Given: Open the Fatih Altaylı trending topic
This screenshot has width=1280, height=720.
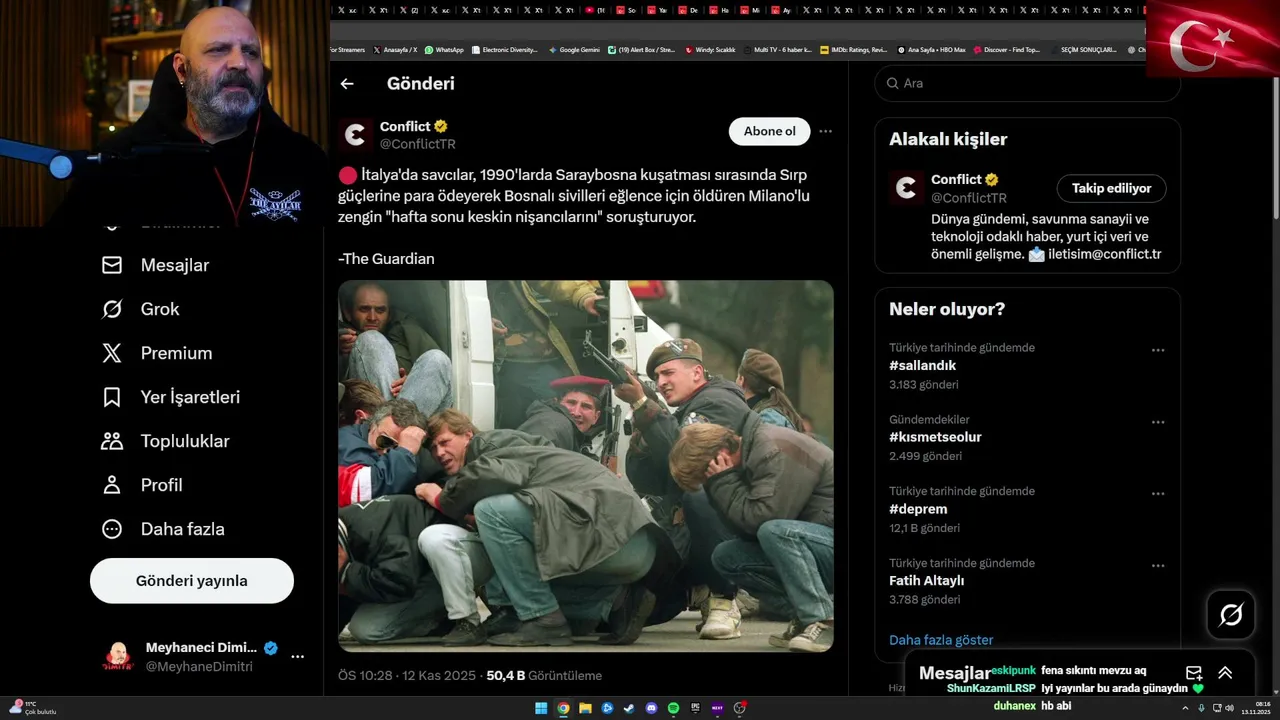Looking at the screenshot, I should tap(927, 581).
